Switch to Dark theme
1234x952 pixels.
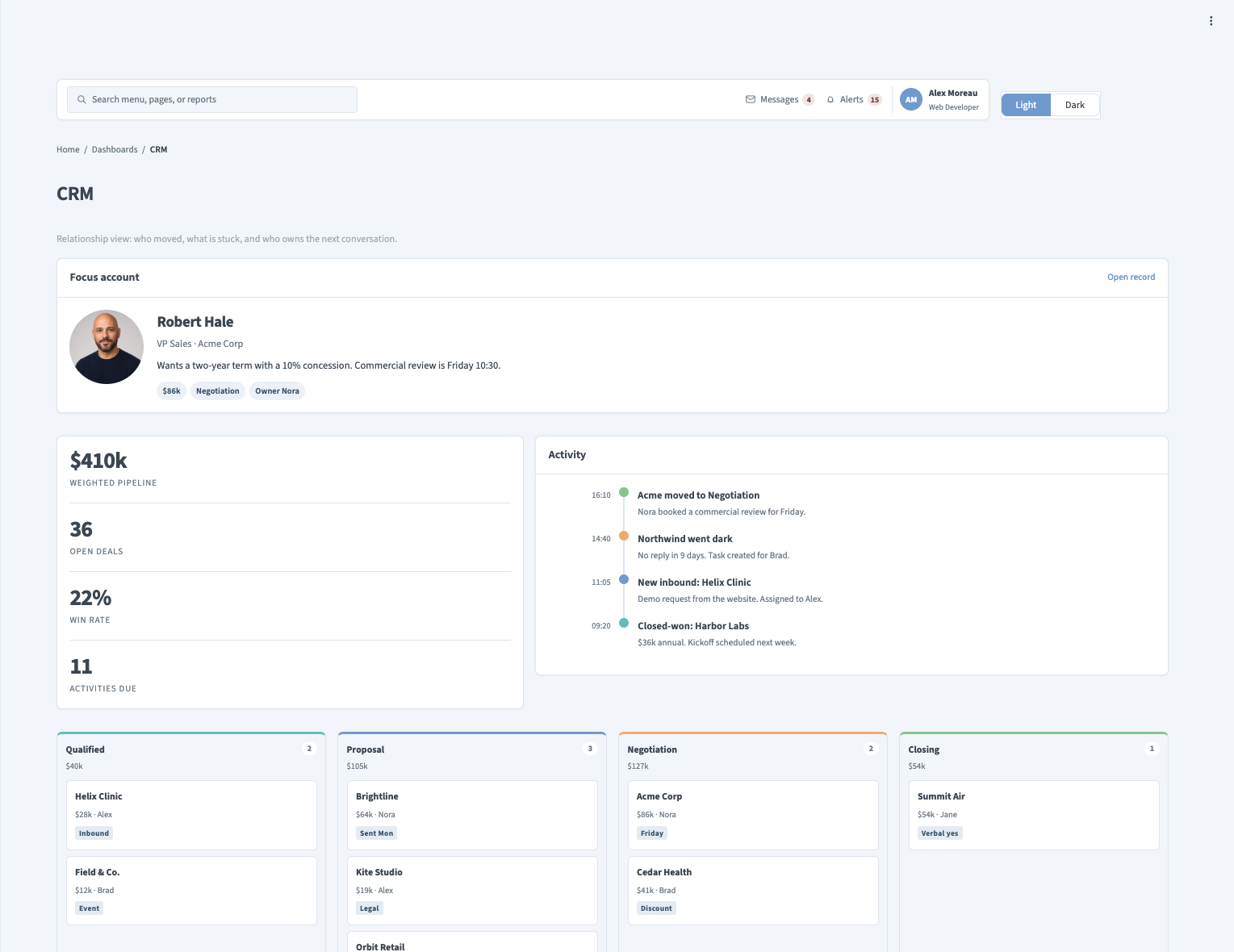(x=1075, y=105)
